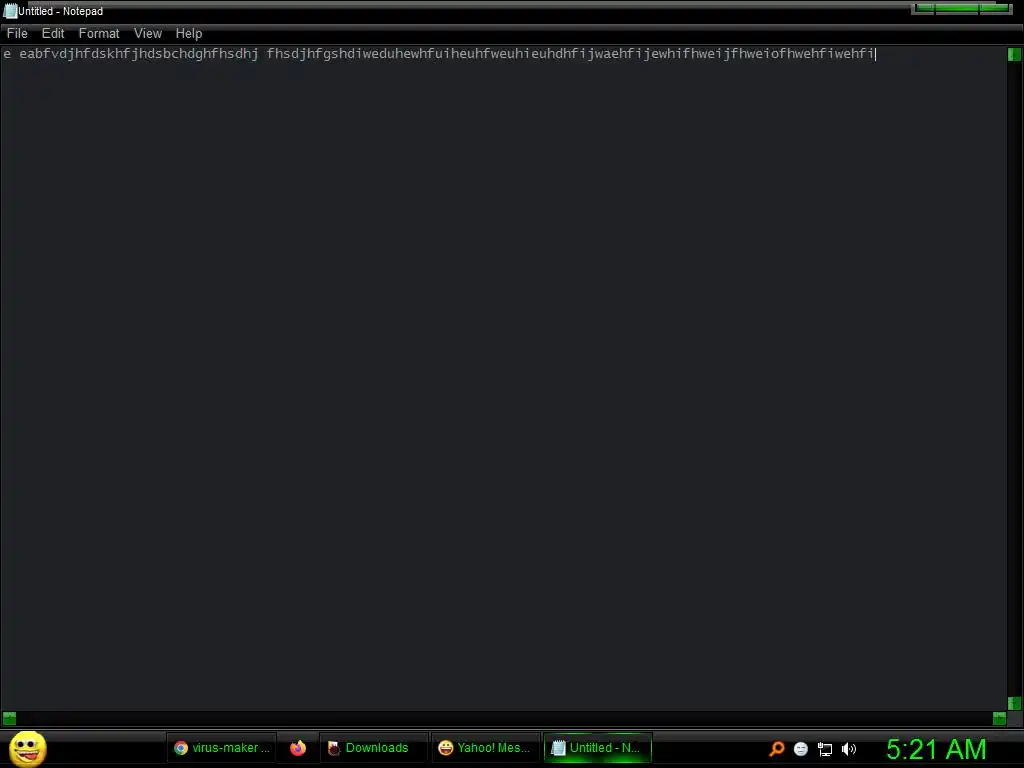Screen dimensions: 1024x768
Task: Click the Firefox icon in taskbar
Action: 298,748
